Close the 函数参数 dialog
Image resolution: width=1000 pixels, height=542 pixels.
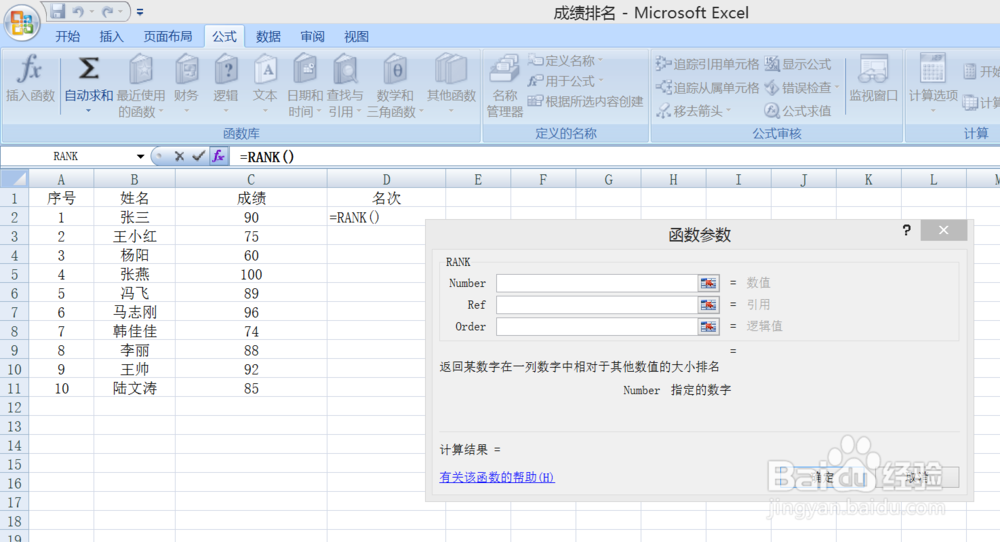[x=943, y=230]
